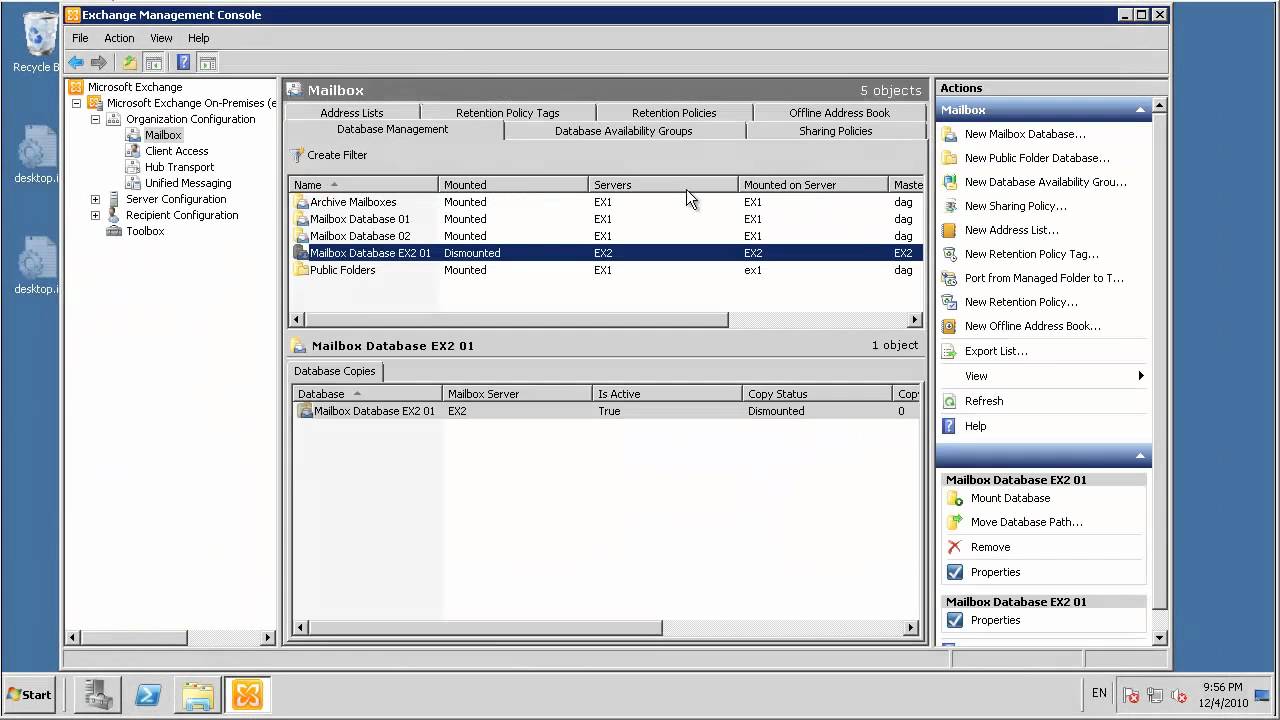Click the red Remove icon
The width and height of the screenshot is (1280, 720).
tap(955, 547)
